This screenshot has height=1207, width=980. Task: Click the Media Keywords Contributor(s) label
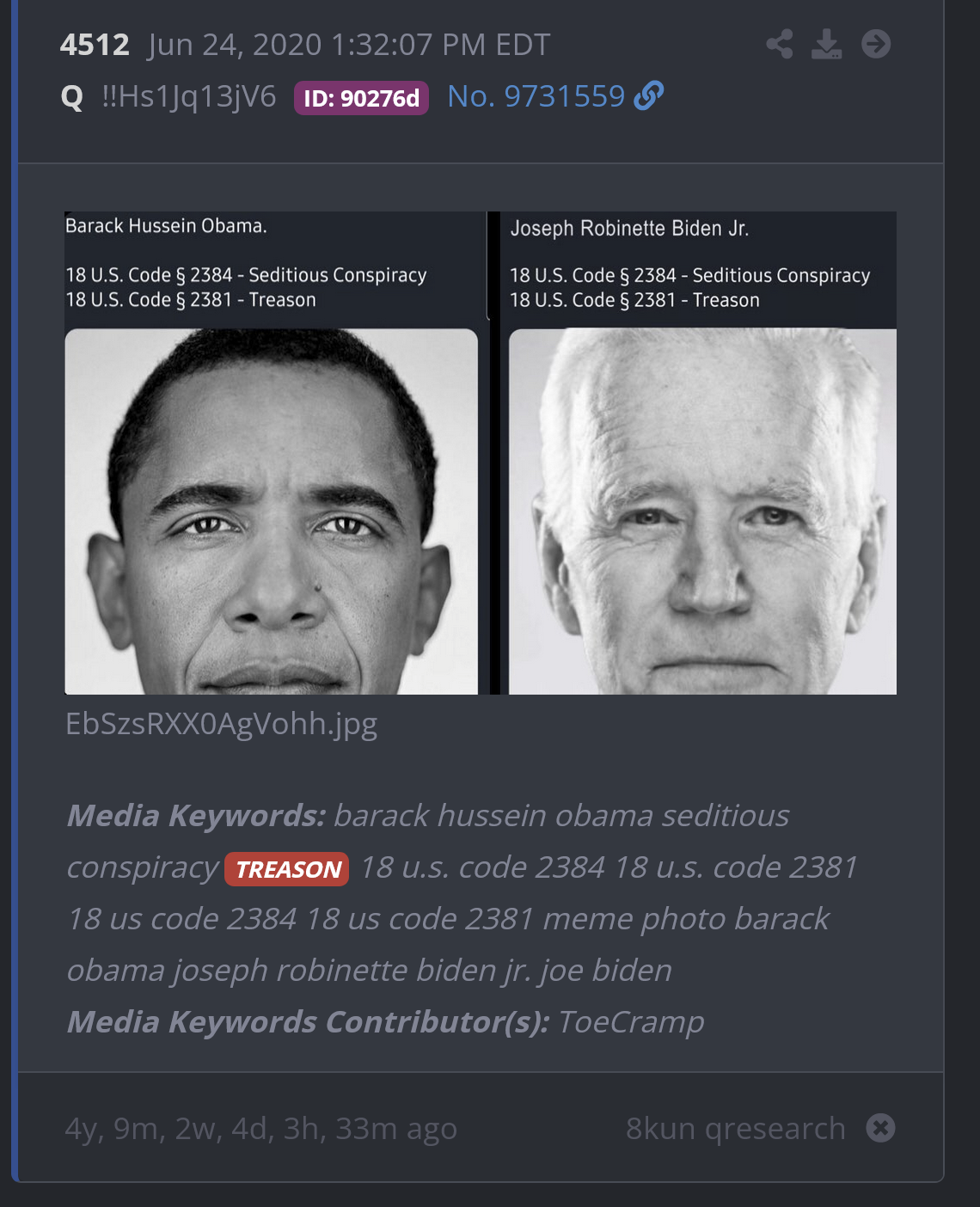309,1022
